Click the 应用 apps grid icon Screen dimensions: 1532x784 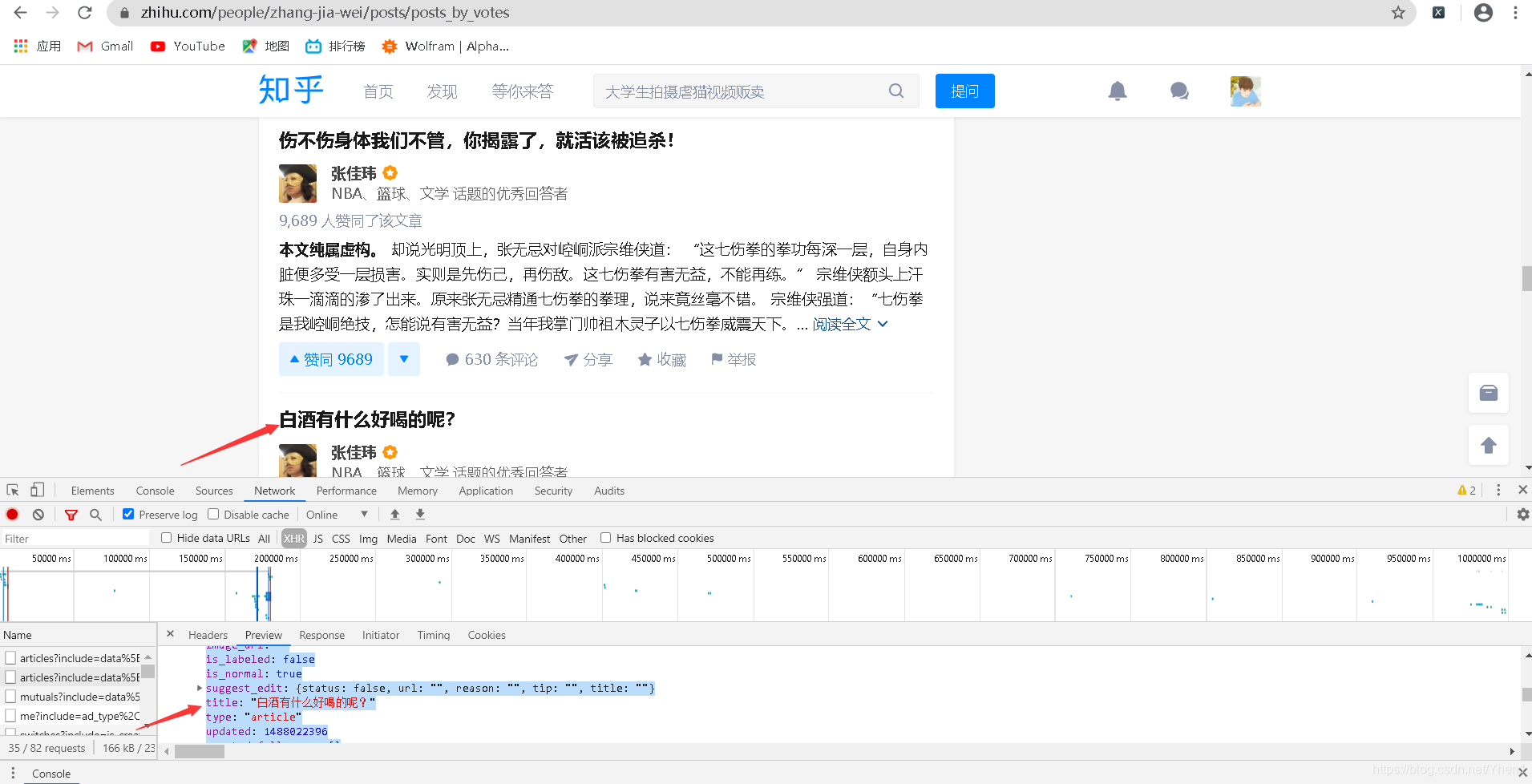point(21,46)
